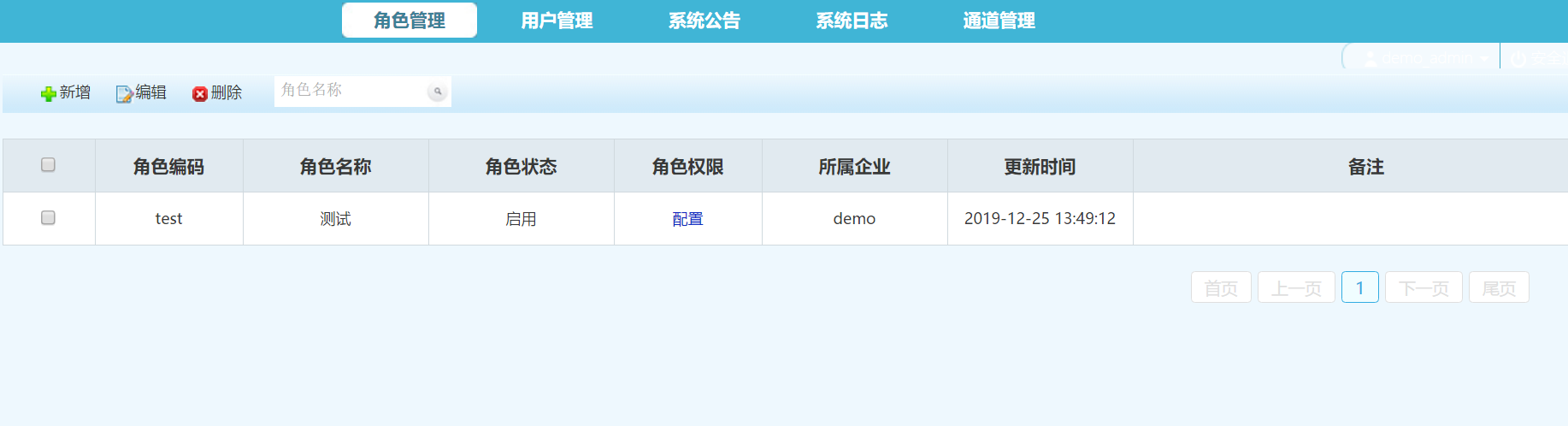
Task: Click the 上一页 previous page button
Action: pos(1296,287)
